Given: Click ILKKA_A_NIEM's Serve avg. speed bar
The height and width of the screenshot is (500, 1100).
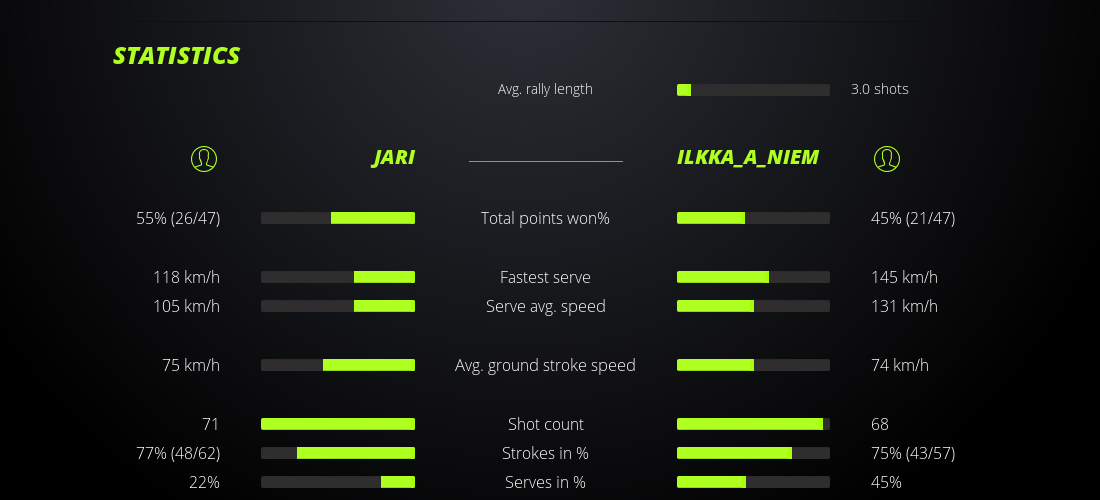Looking at the screenshot, I should click(x=753, y=306).
